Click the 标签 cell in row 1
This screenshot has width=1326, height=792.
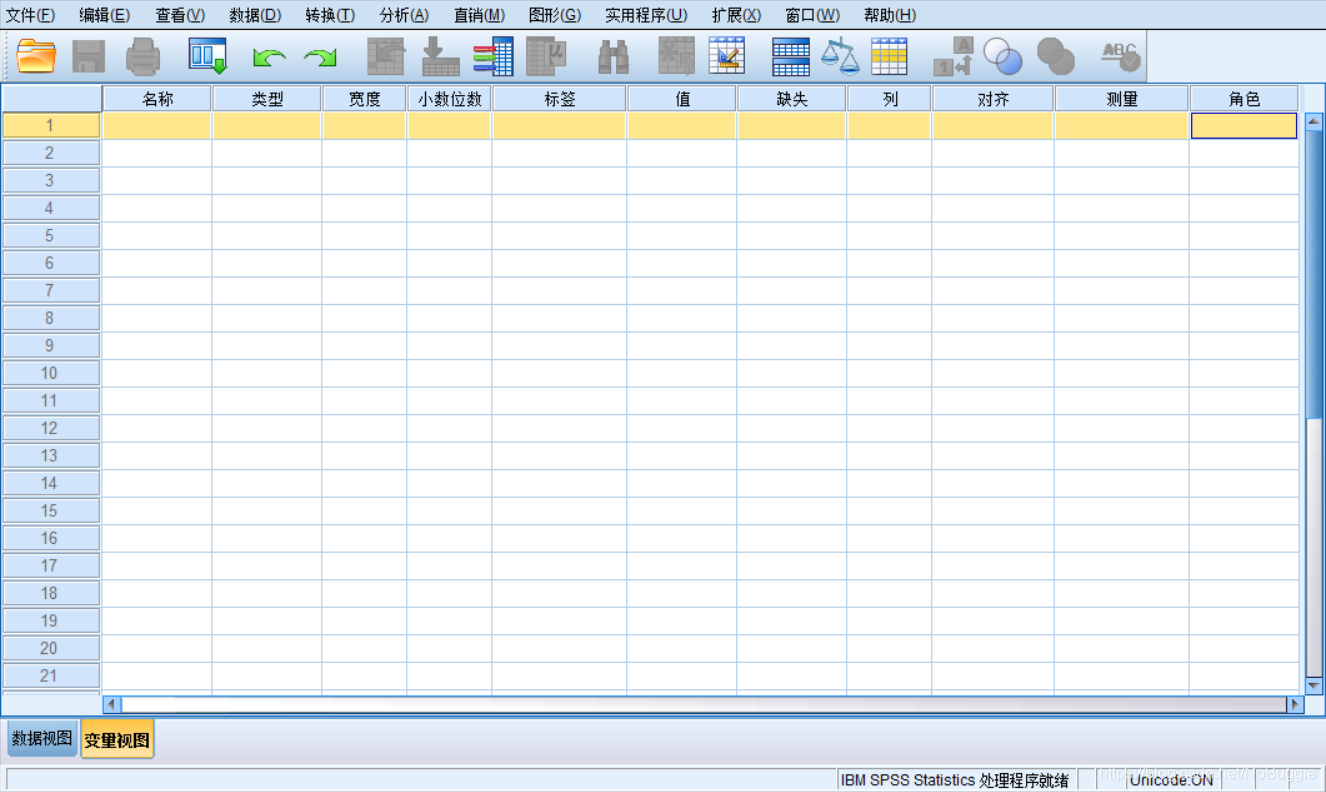click(x=559, y=126)
